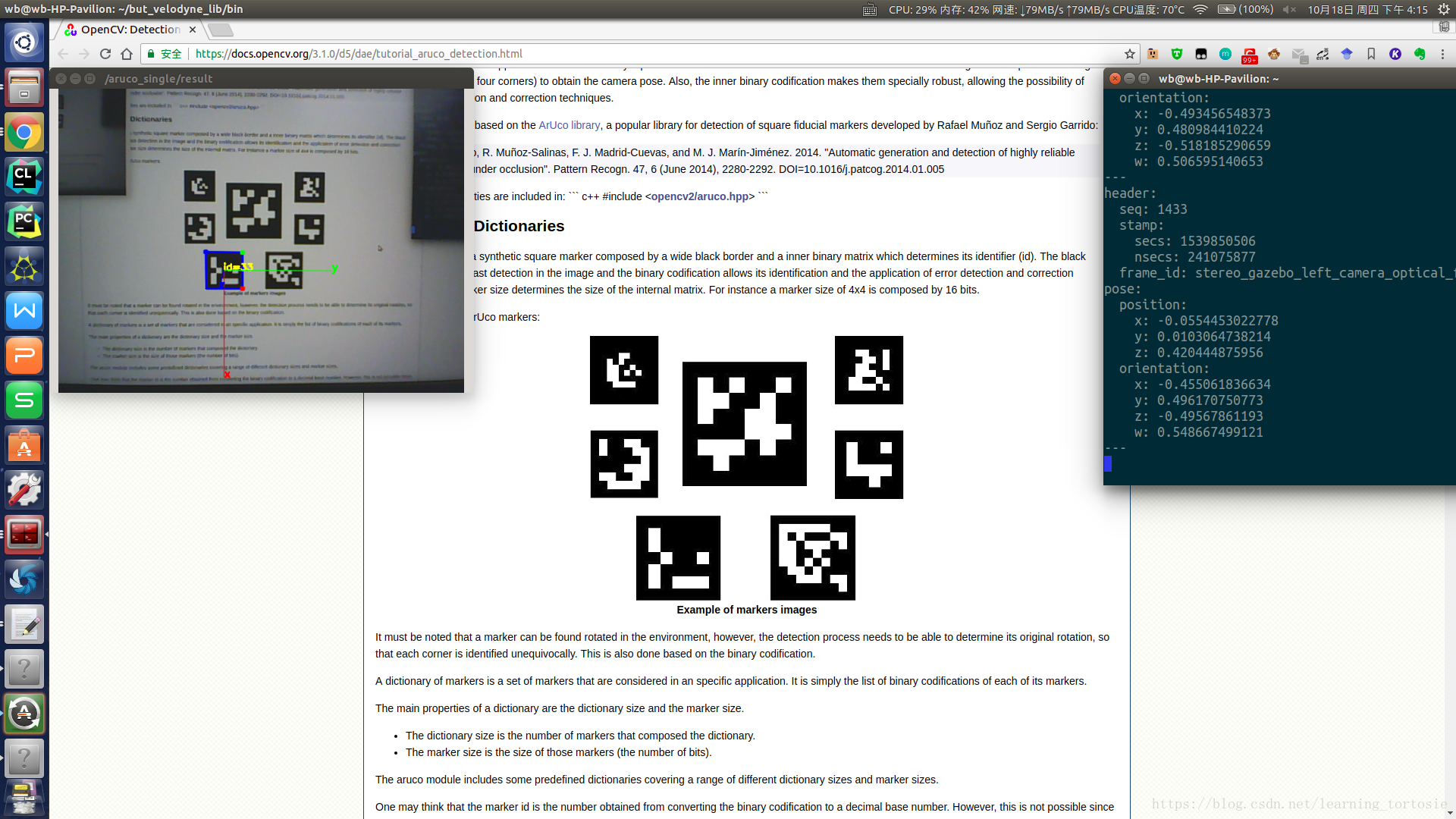The width and height of the screenshot is (1456, 819).
Task: Open WPS Spreadsheets from the dock
Action: [x=24, y=400]
